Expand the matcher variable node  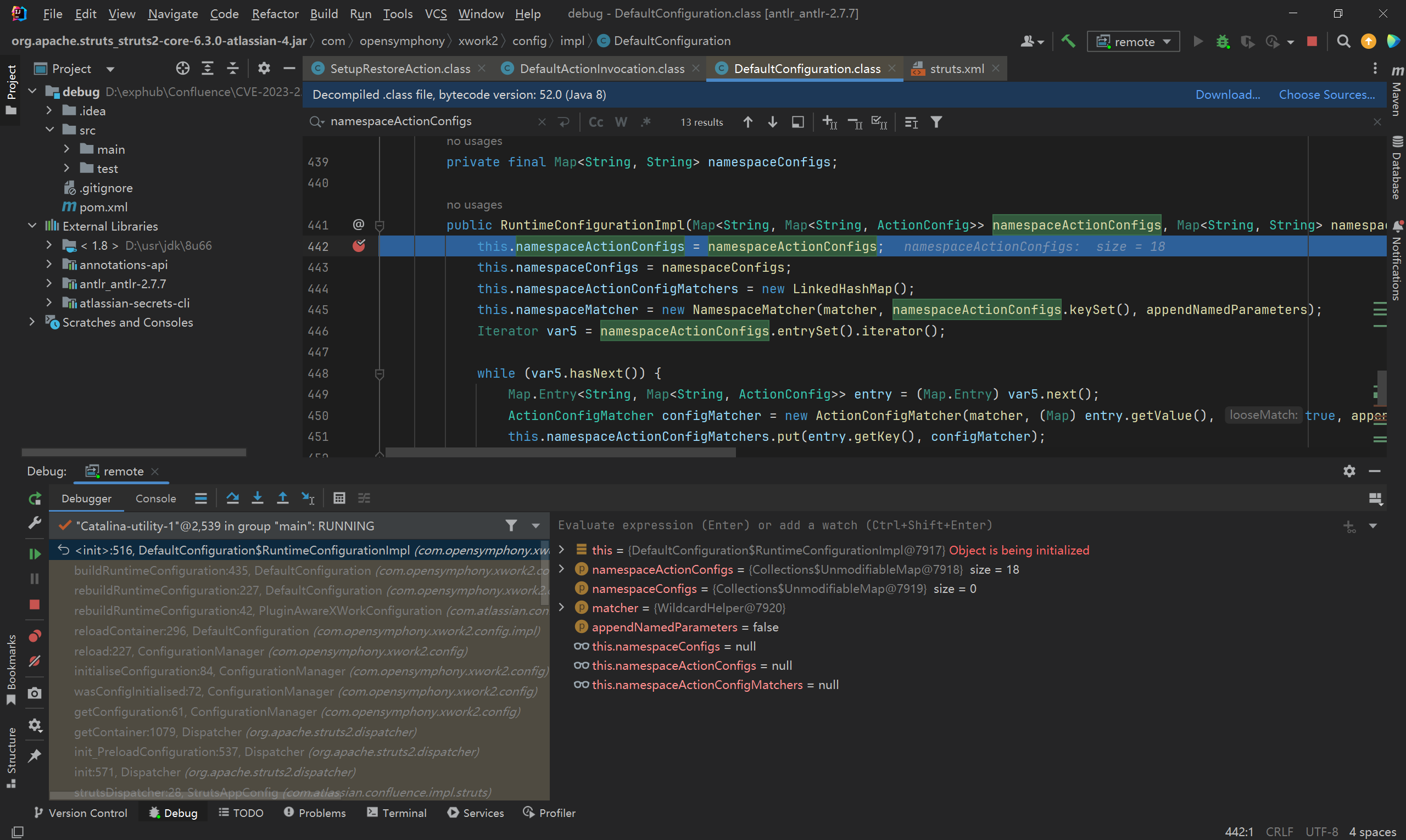point(562,607)
